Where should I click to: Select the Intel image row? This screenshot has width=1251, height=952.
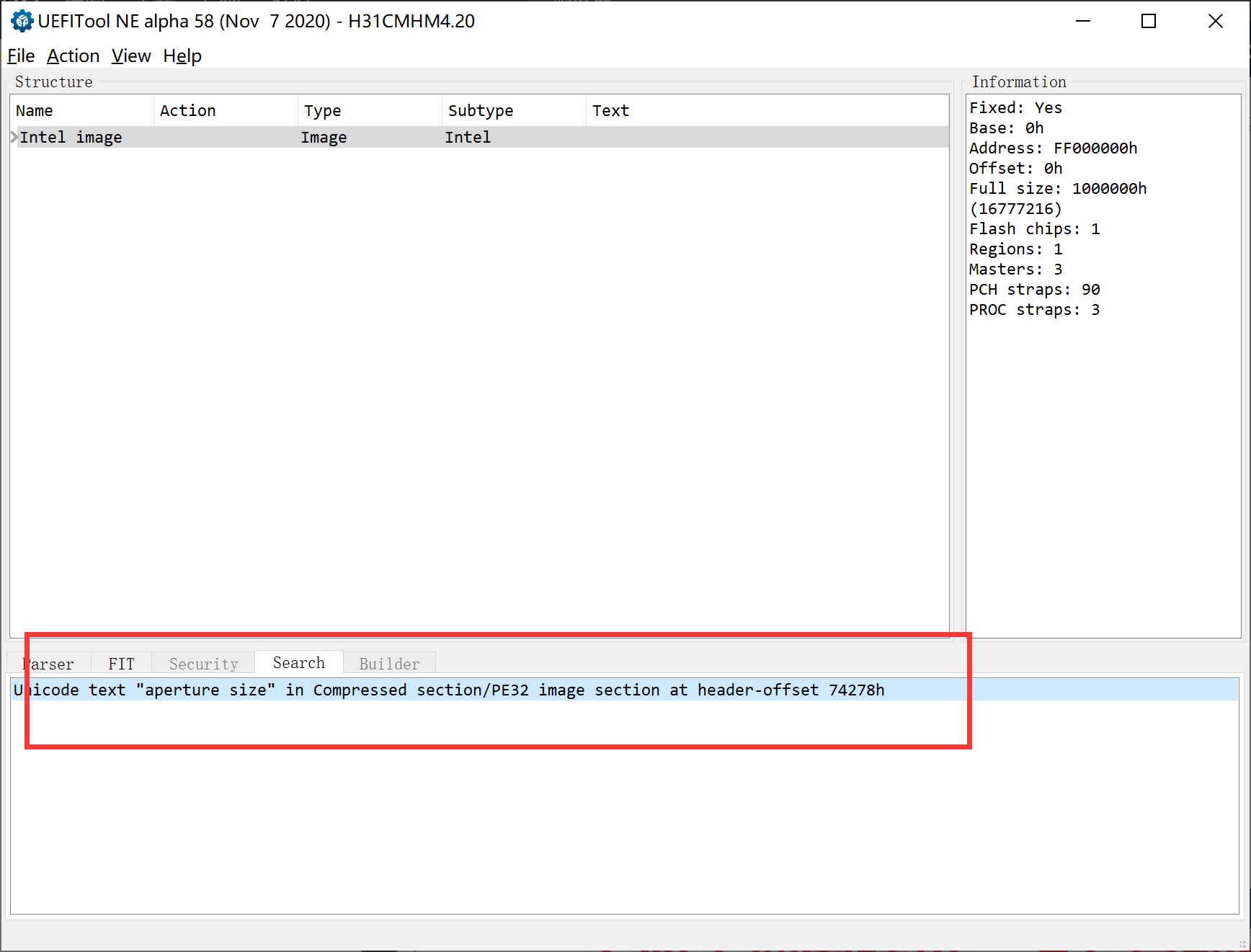(71, 138)
